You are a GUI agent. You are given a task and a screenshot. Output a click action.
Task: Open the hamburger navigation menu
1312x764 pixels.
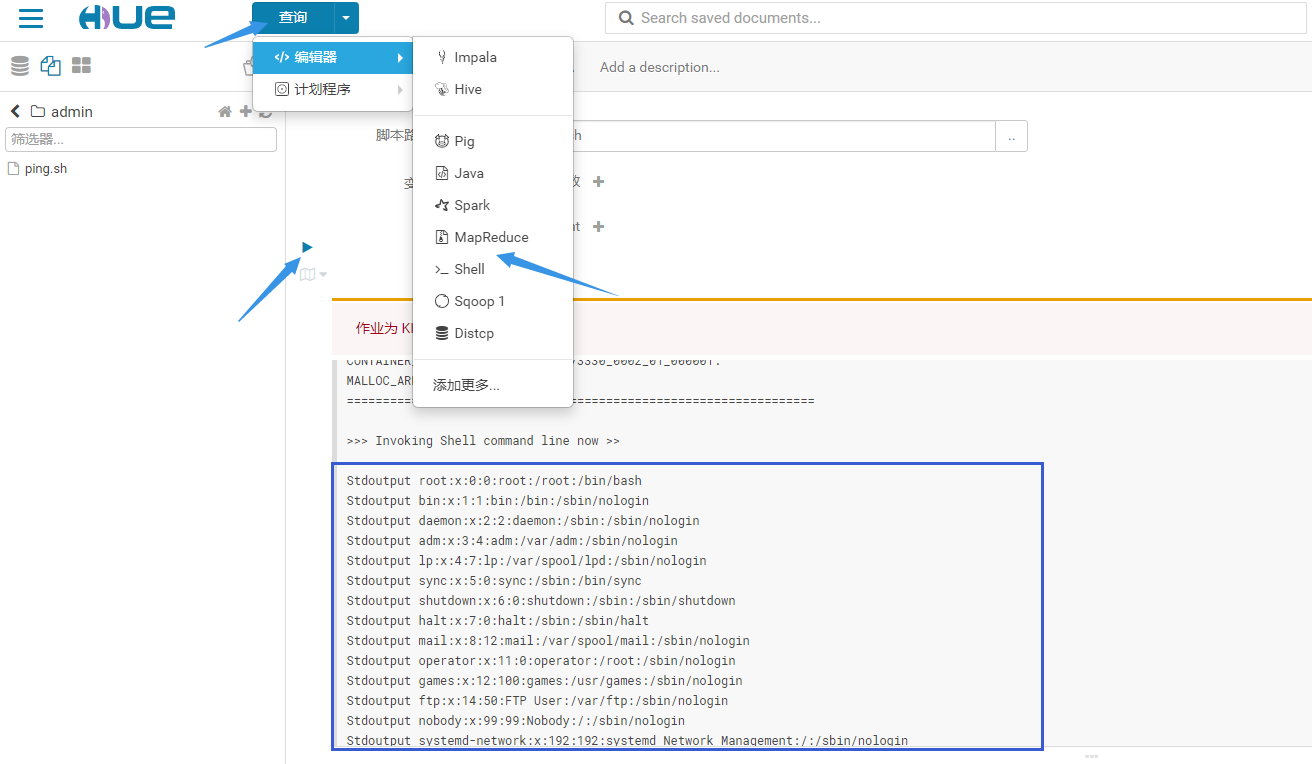(31, 18)
